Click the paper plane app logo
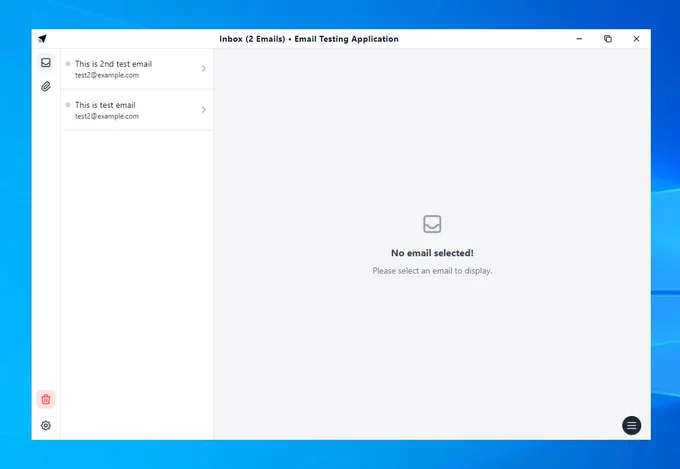 coord(42,39)
